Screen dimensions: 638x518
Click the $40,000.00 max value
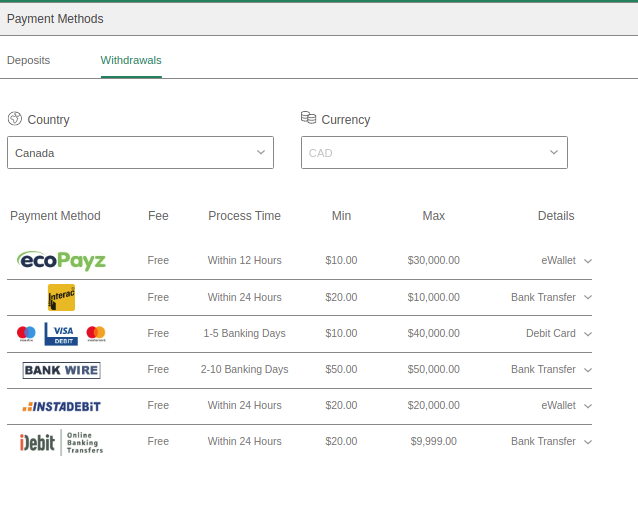[434, 333]
